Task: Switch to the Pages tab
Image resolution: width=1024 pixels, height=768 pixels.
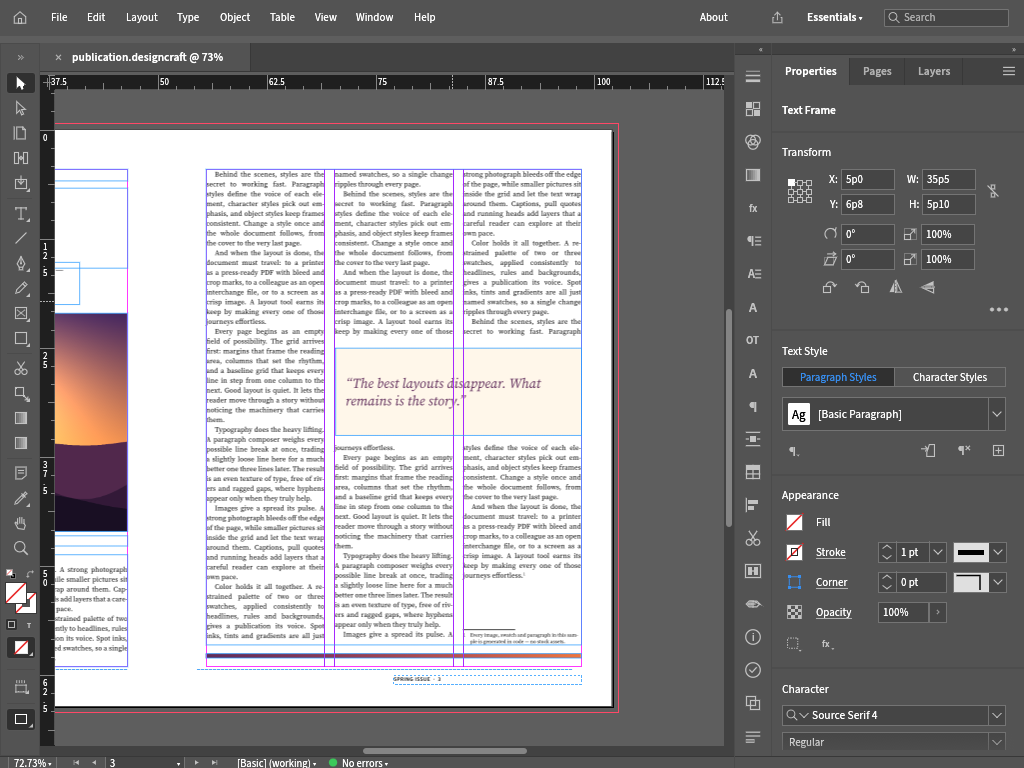Action: click(876, 71)
